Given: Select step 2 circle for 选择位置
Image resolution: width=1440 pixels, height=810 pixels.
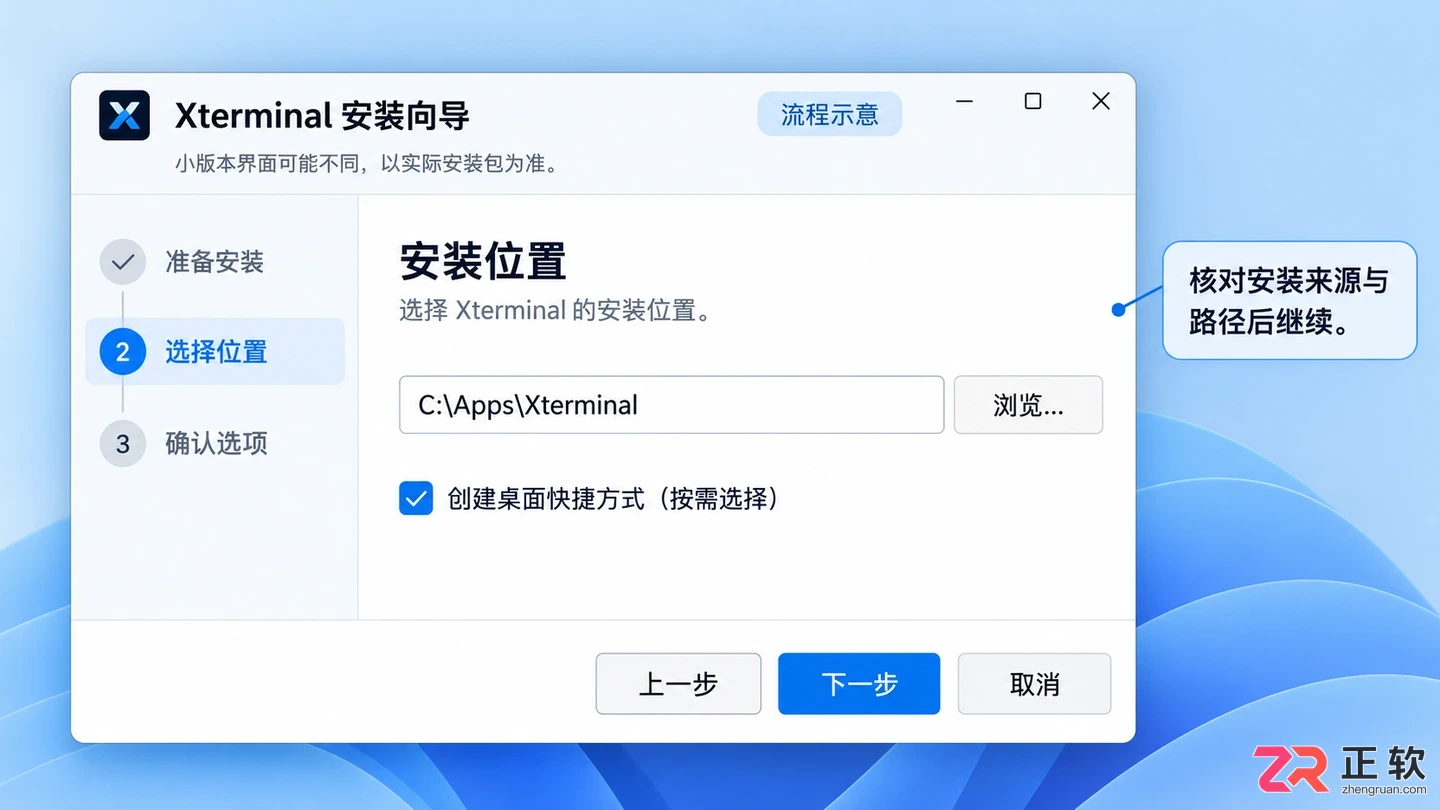Looking at the screenshot, I should tap(123, 352).
